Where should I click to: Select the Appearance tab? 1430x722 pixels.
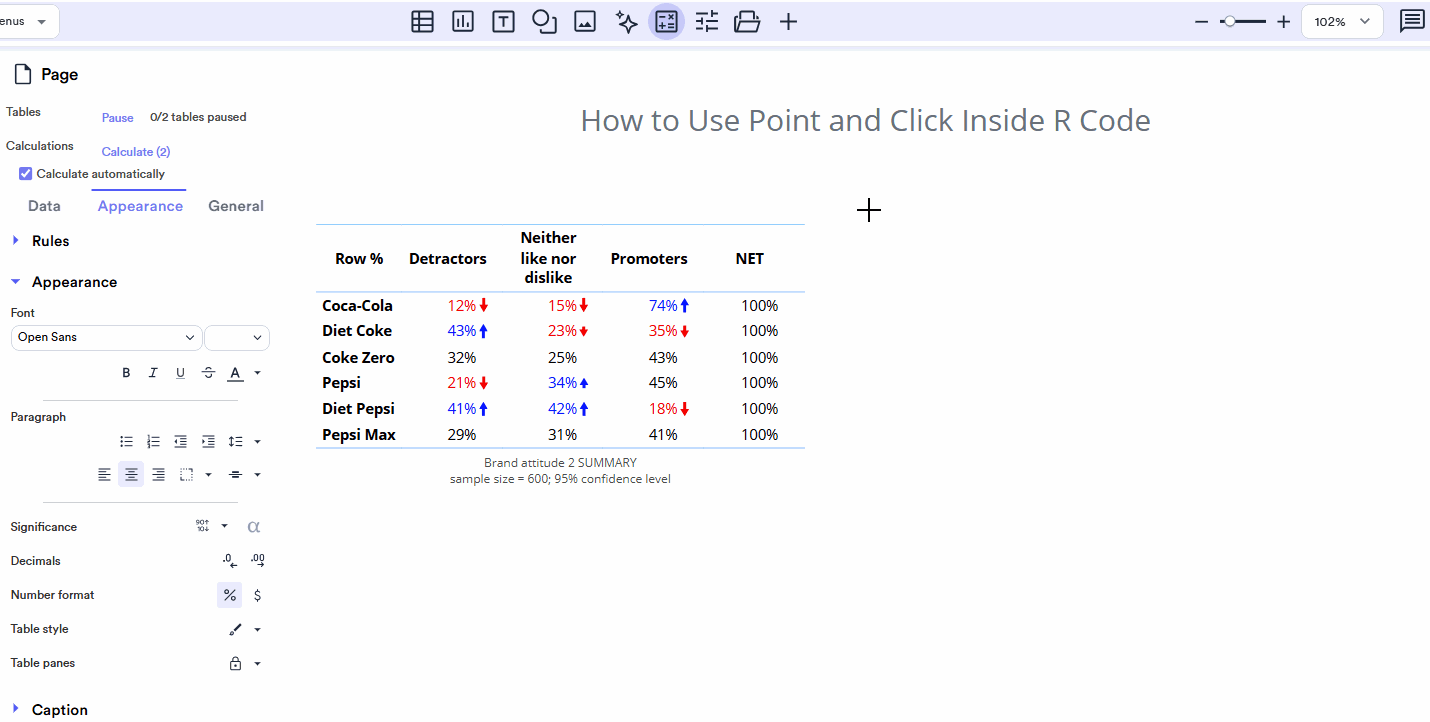point(140,206)
